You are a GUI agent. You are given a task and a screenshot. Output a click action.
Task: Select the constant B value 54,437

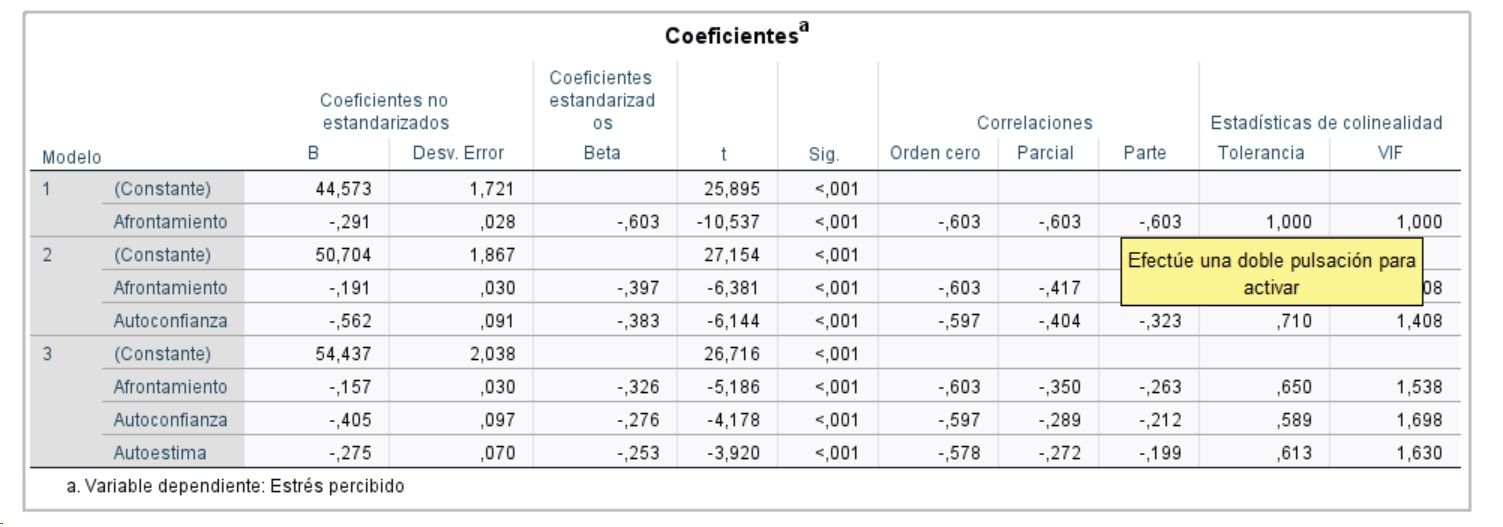coord(343,354)
